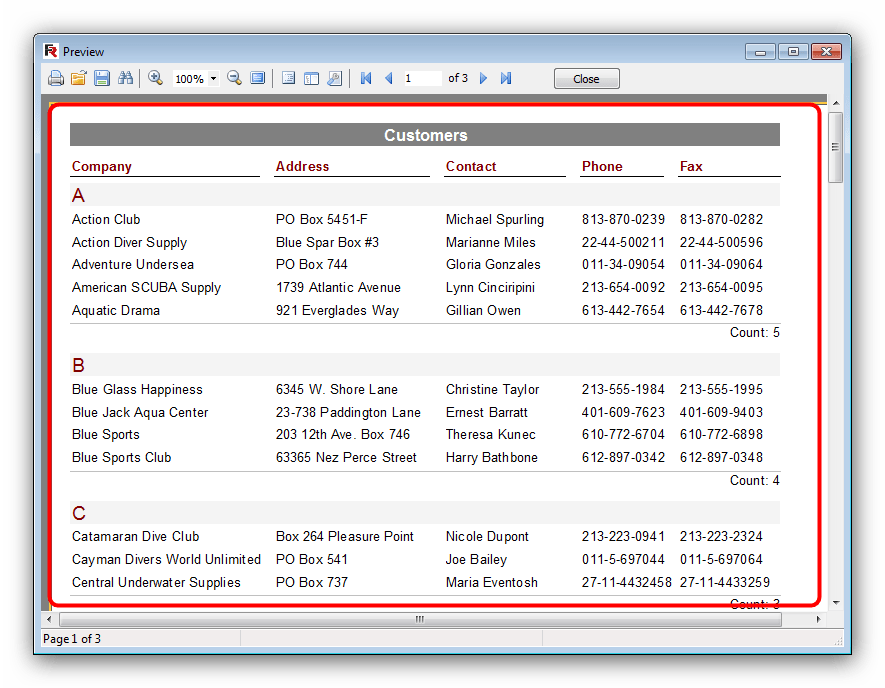
Task: Open the 100% zoom dropdown
Action: click(213, 78)
